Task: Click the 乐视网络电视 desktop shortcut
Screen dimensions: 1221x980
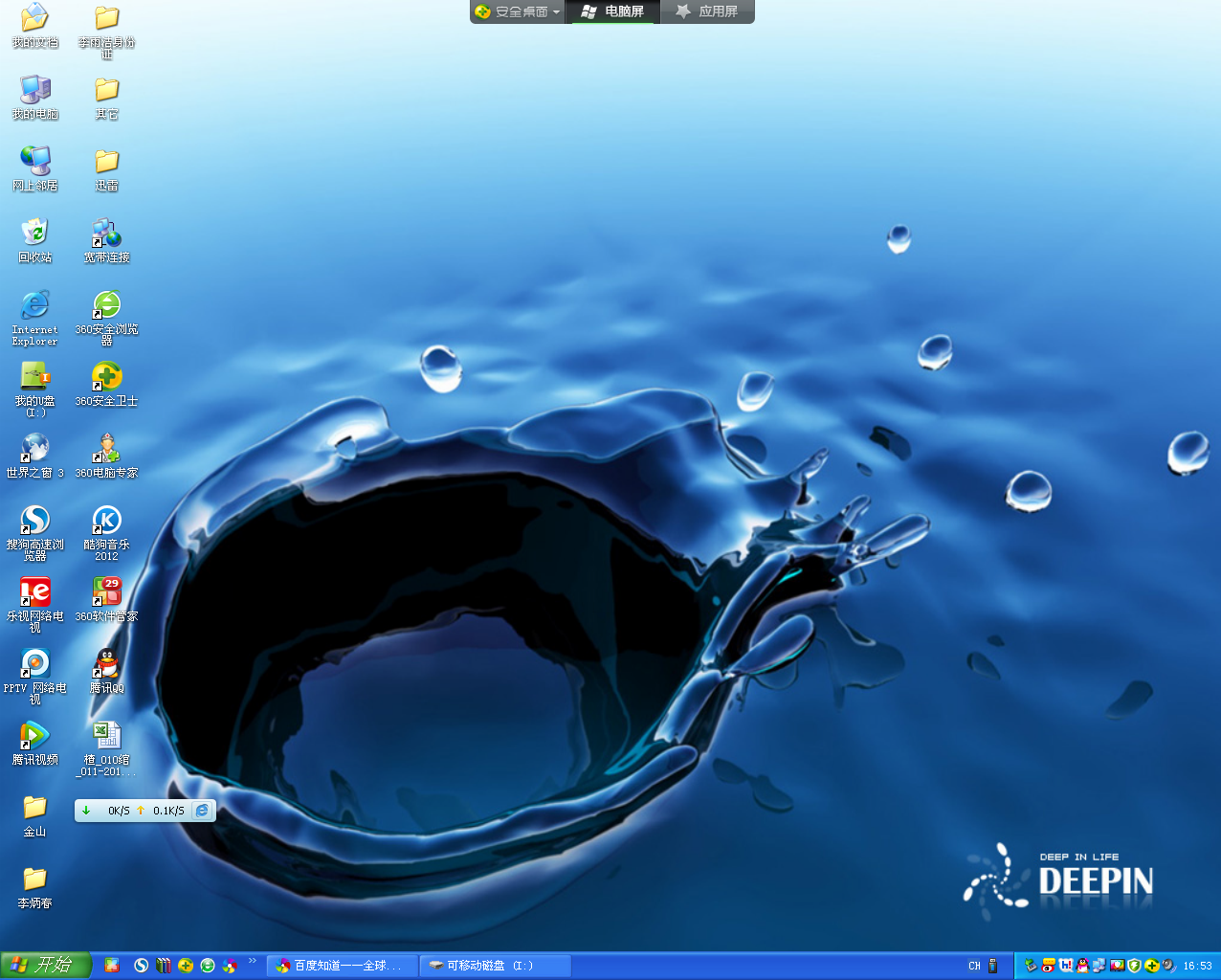Action: [35, 591]
